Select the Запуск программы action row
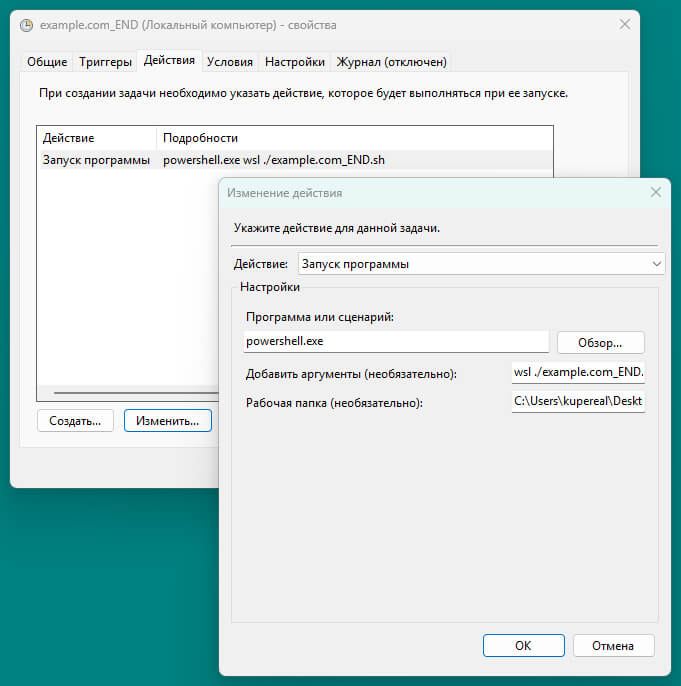Screen dimensions: 681x686 (x=97, y=160)
